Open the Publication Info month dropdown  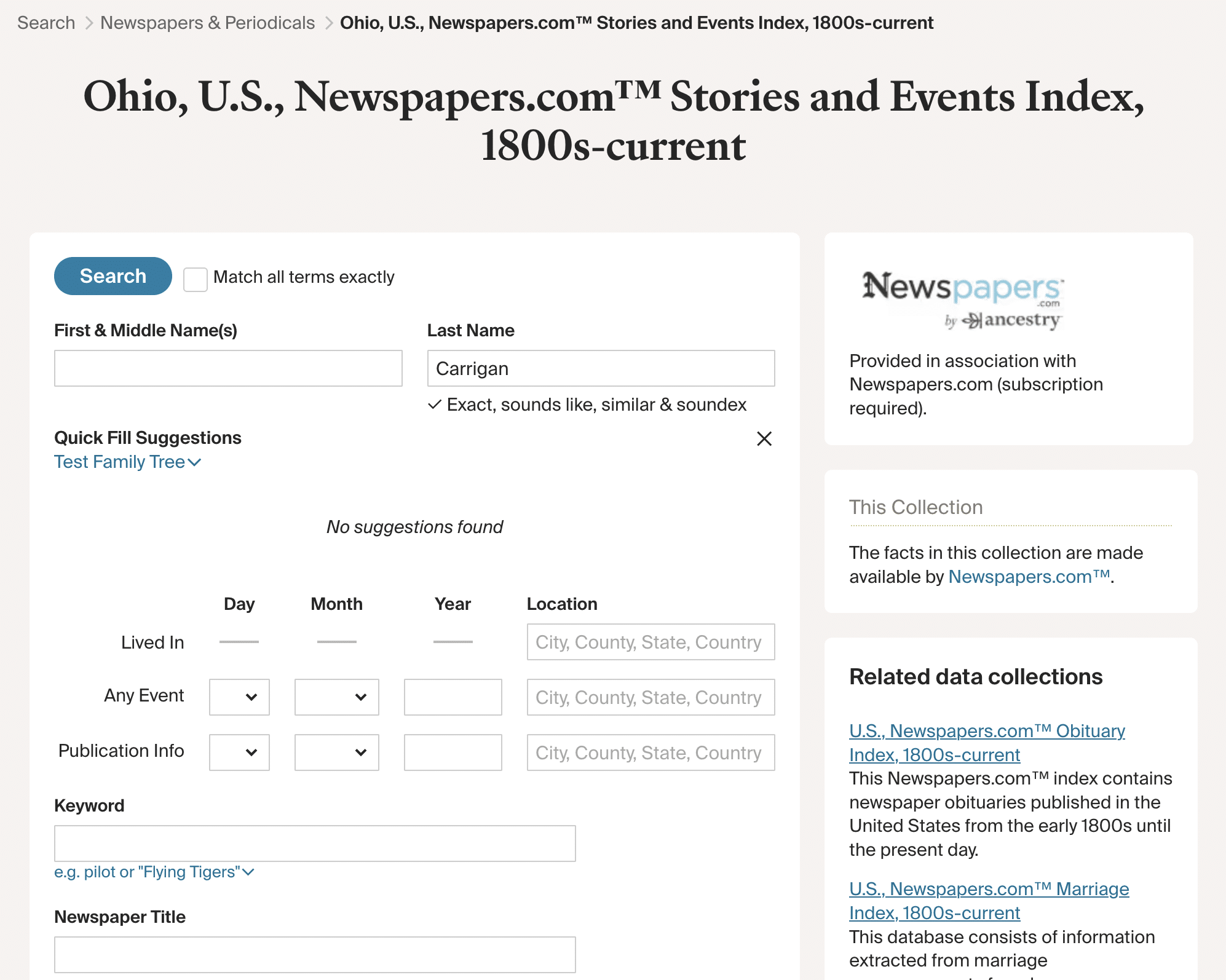point(337,753)
